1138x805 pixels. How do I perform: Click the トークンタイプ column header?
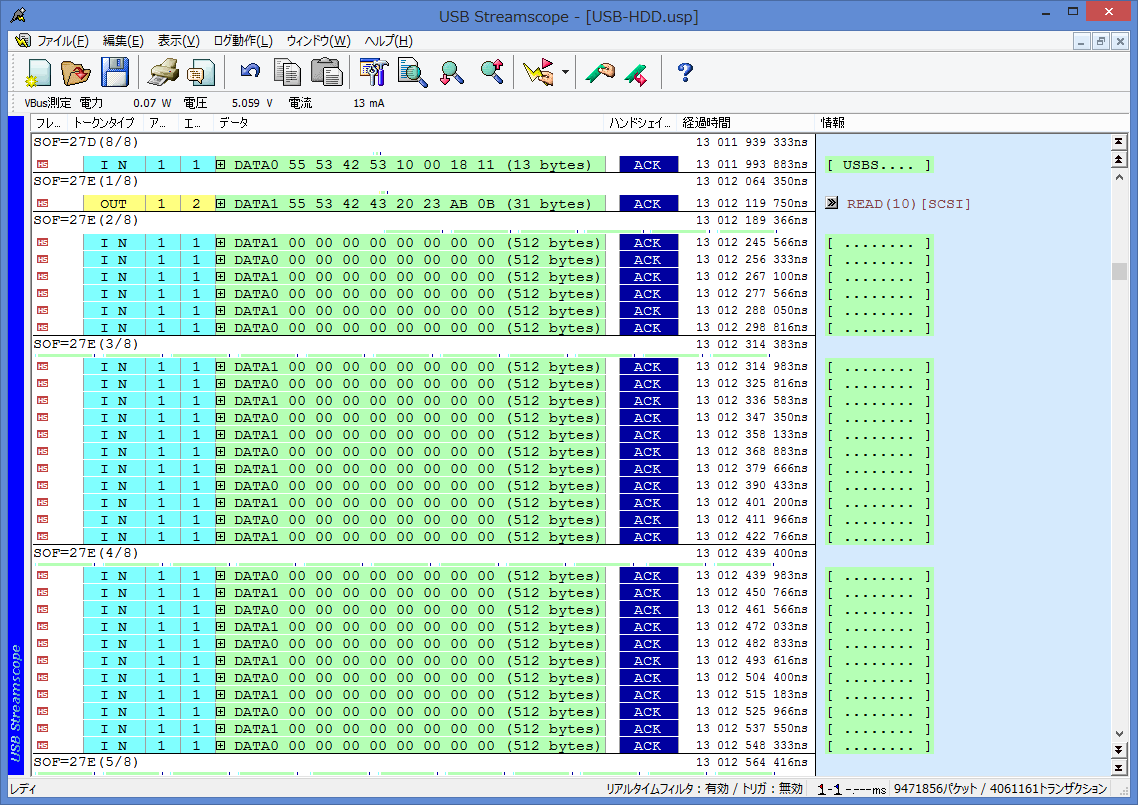(x=105, y=123)
